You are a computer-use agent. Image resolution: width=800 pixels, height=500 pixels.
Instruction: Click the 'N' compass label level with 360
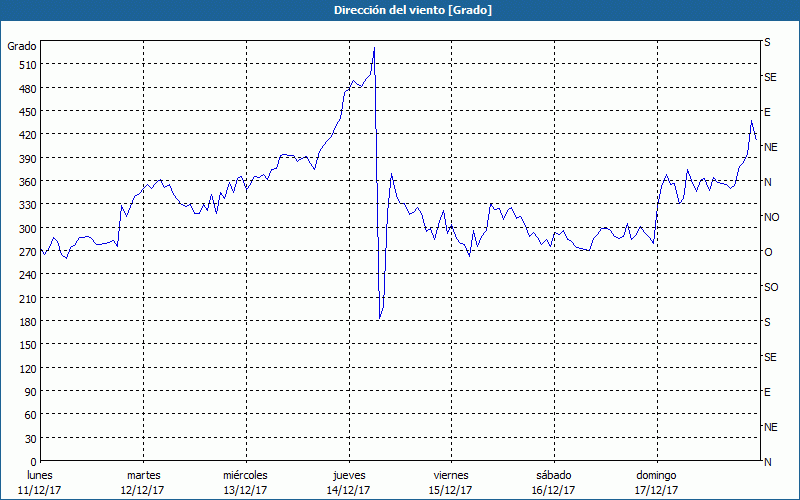click(767, 182)
